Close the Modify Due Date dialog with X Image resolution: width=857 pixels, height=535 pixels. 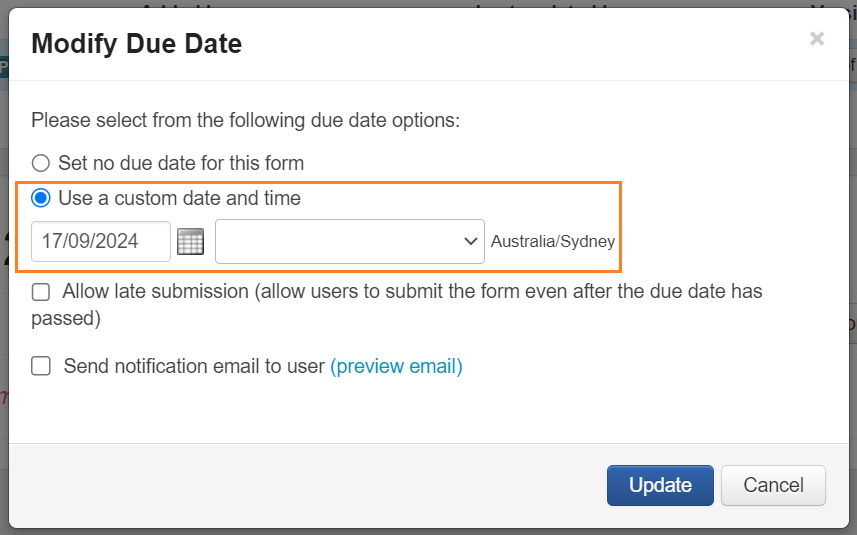(x=817, y=39)
